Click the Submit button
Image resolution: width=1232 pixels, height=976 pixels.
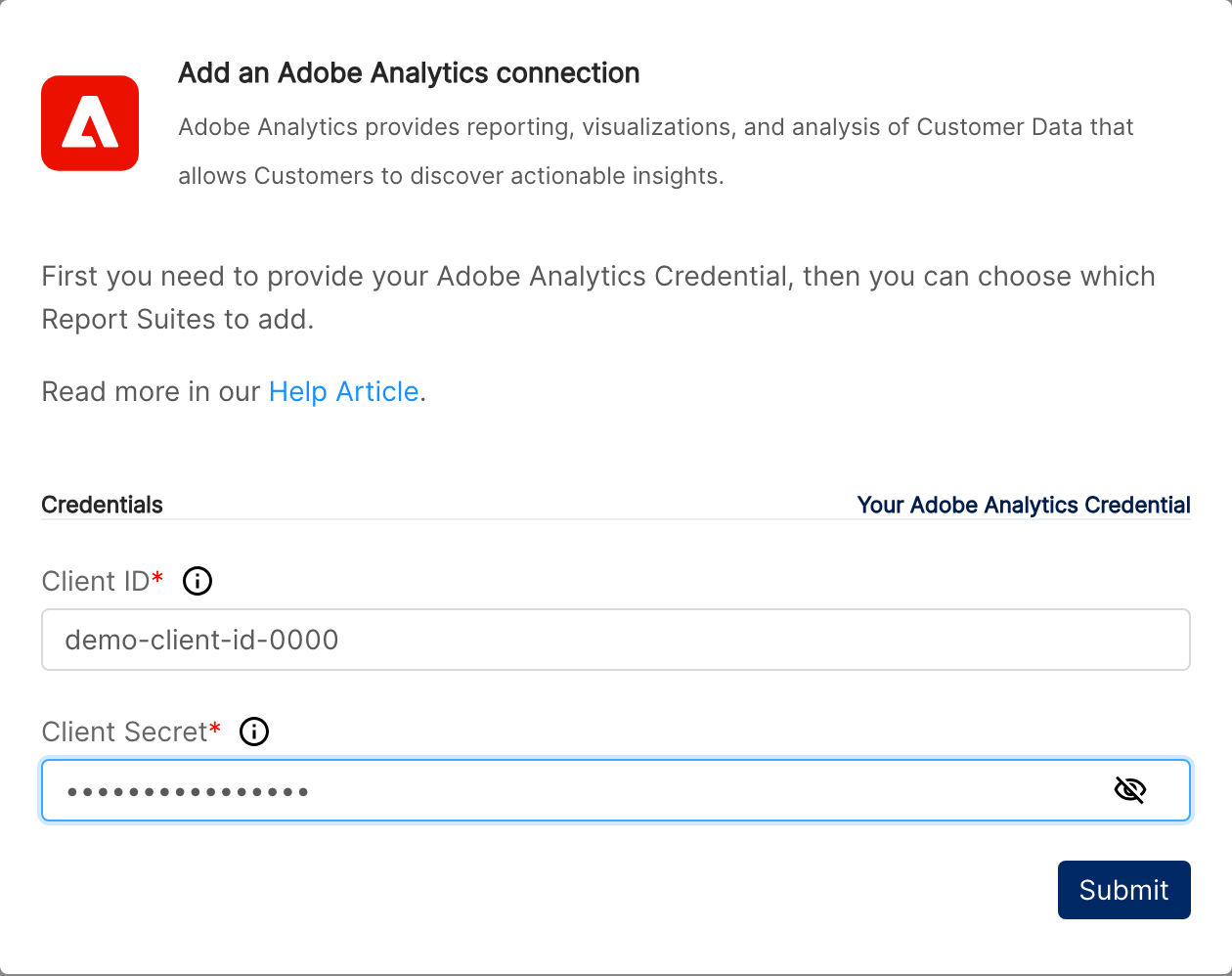pyautogui.click(x=1124, y=890)
